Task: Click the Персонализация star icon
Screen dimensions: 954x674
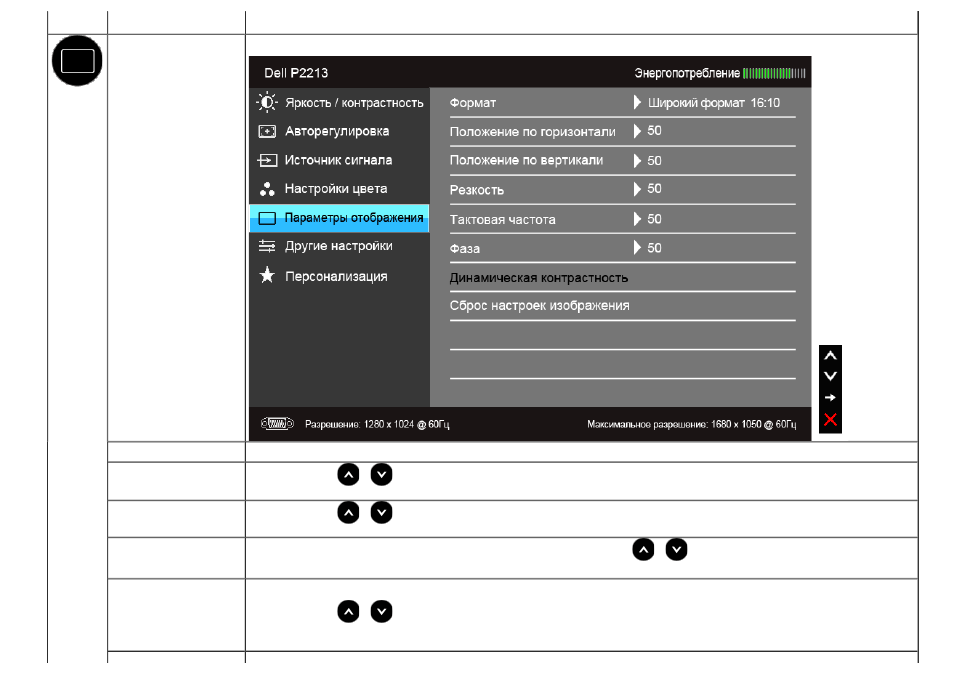Action: (x=267, y=275)
